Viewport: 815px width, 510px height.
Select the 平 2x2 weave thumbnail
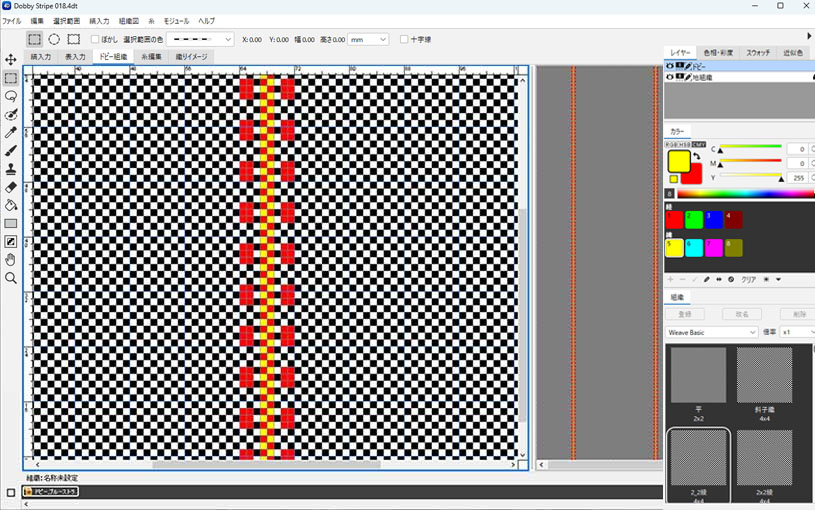click(699, 375)
